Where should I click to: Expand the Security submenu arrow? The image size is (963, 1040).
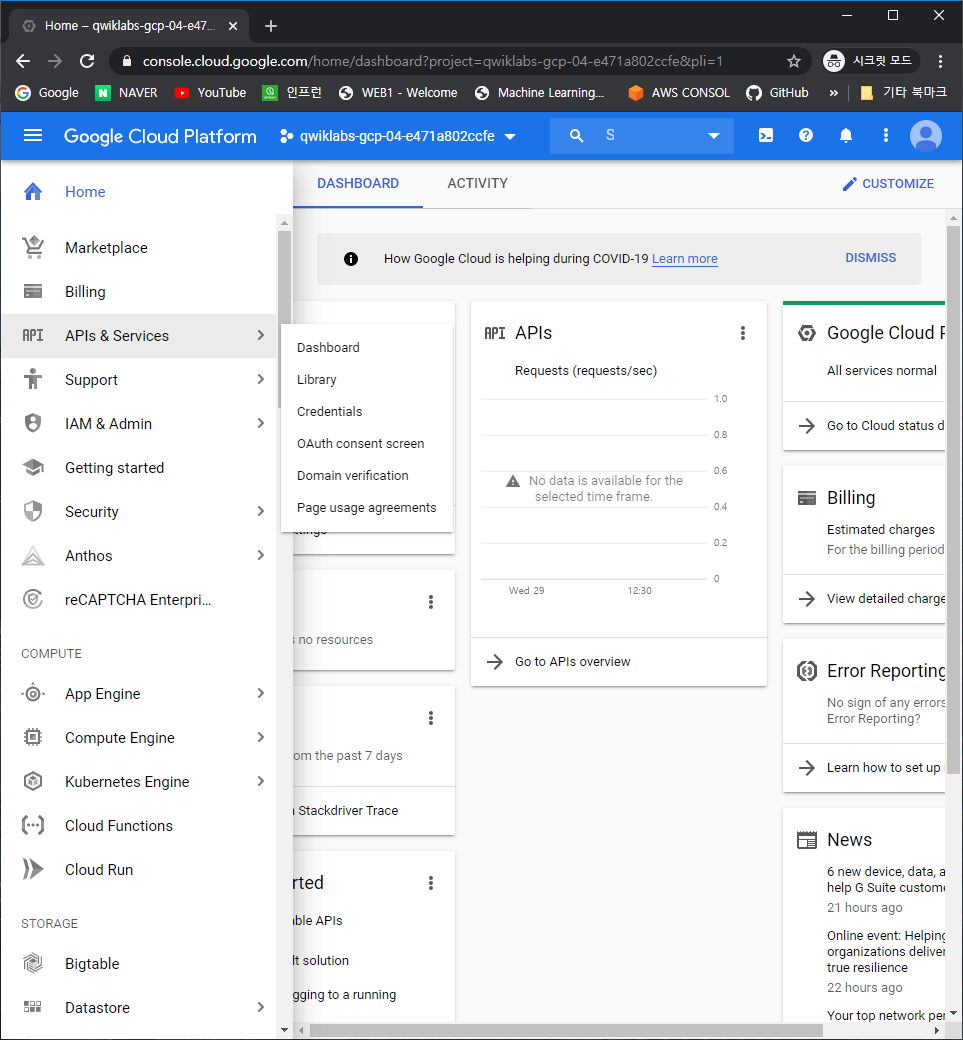point(261,511)
